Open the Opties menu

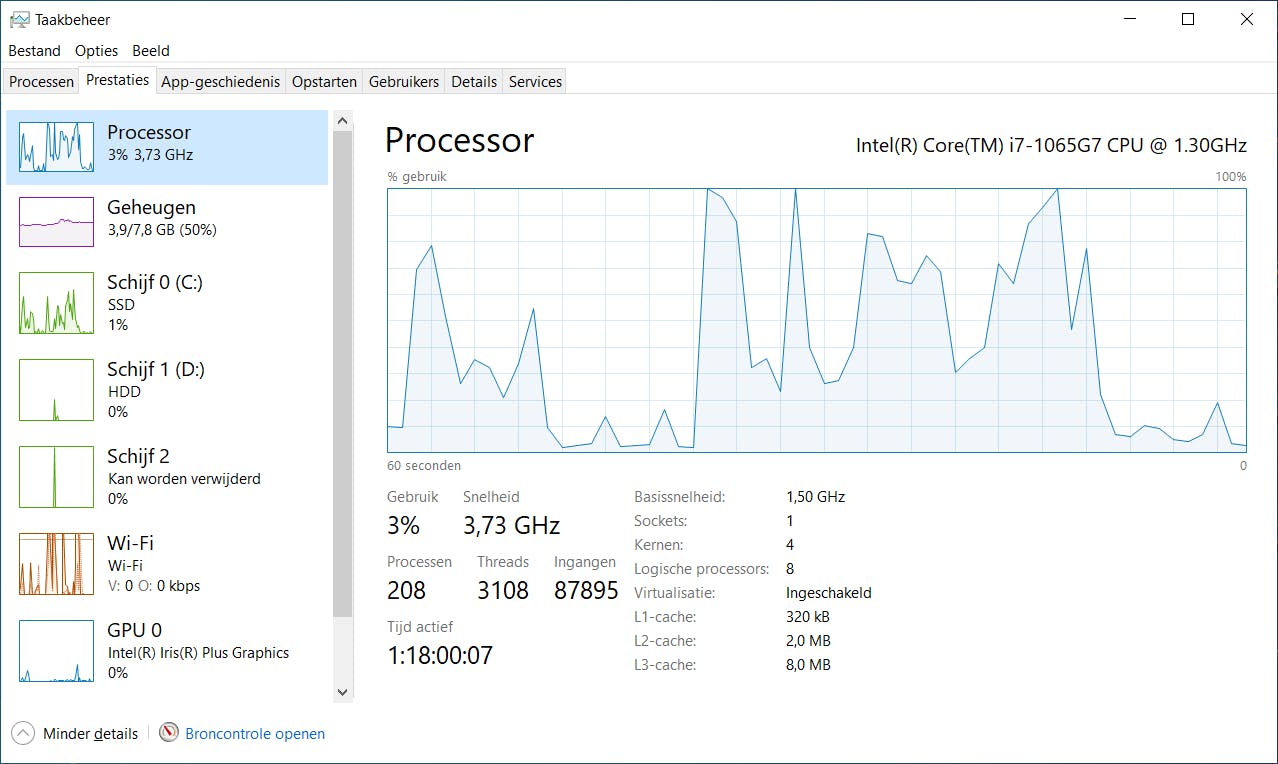pyautogui.click(x=96, y=51)
